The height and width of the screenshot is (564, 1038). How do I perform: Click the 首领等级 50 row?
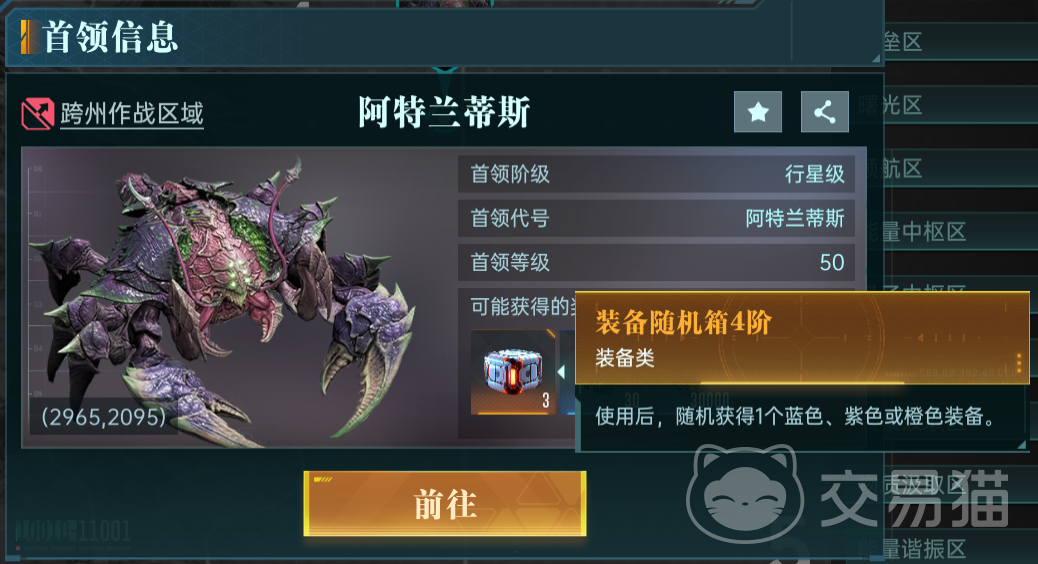(656, 262)
